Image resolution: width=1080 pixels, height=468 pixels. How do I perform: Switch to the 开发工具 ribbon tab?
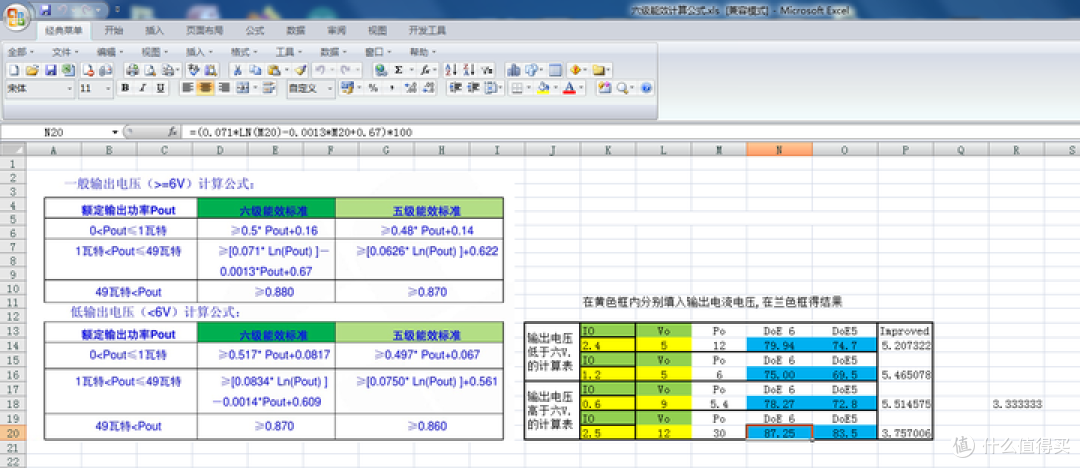(x=427, y=30)
